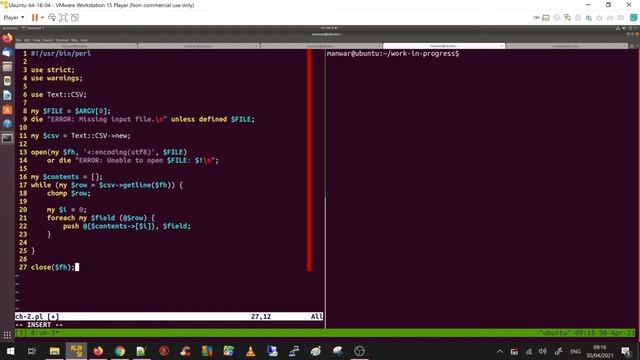This screenshot has height=360, width=640.
Task: Click the 'use Text::CSV;' line in vim
Action: [59, 95]
